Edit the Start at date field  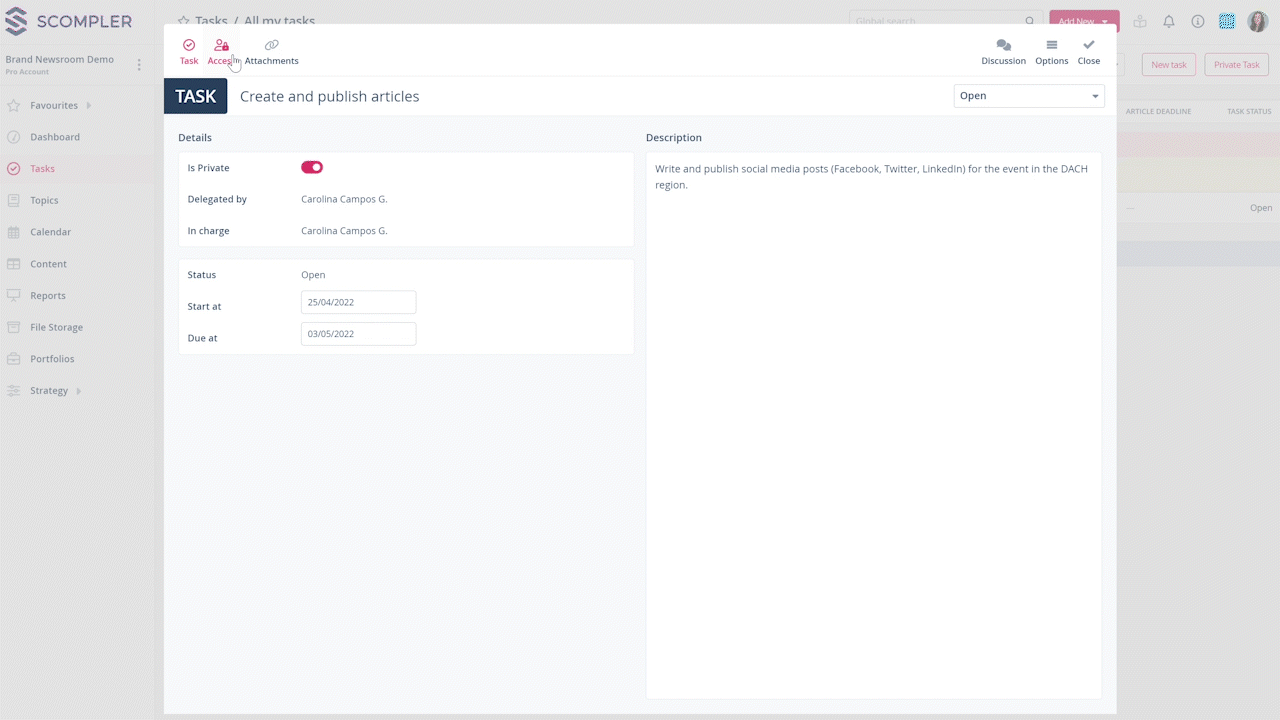[358, 303]
